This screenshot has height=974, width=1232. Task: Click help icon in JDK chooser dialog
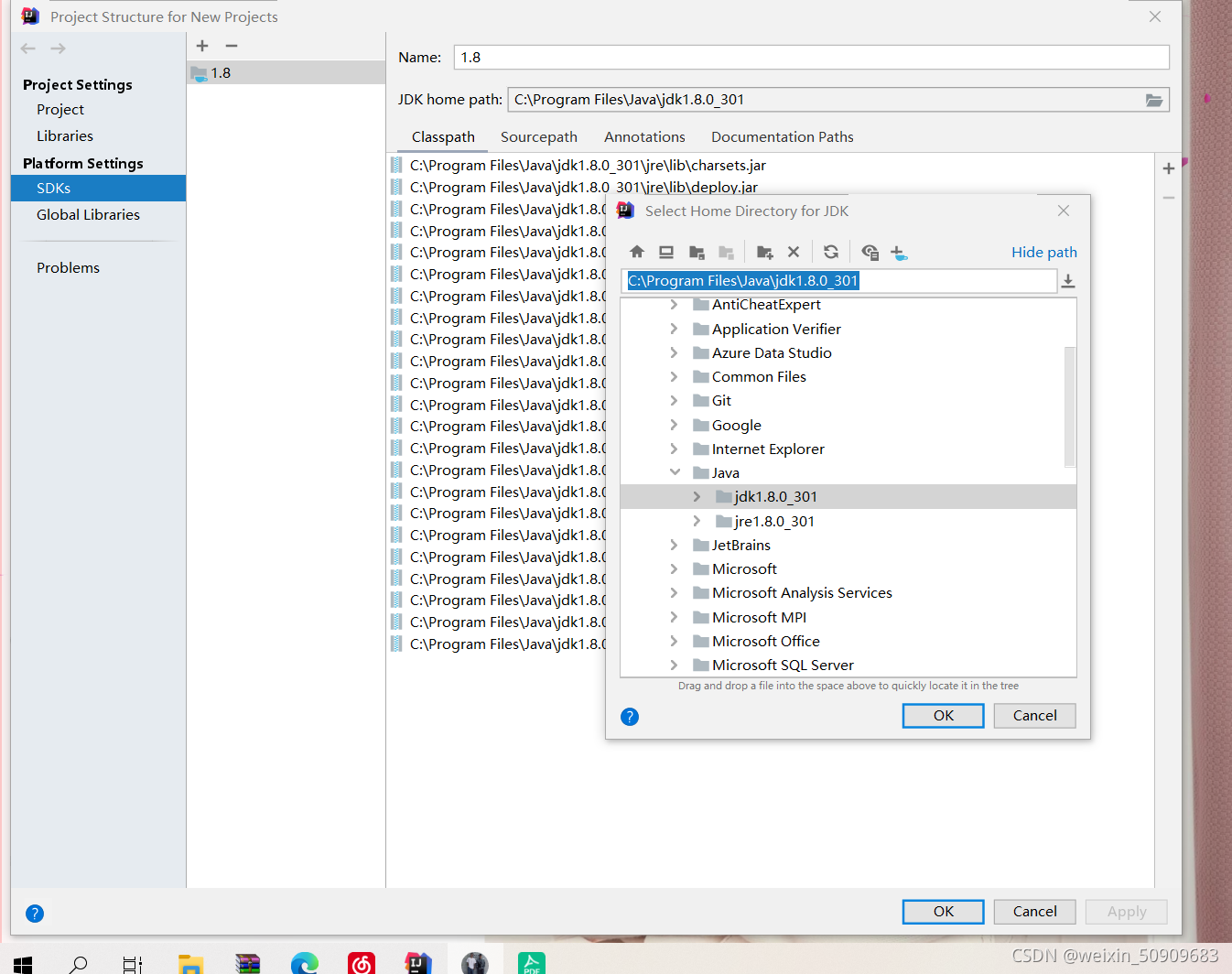pos(630,717)
